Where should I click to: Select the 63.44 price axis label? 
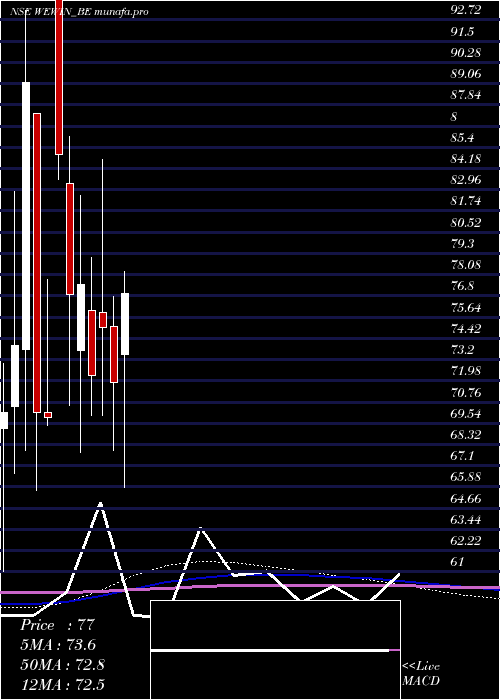pyautogui.click(x=466, y=520)
